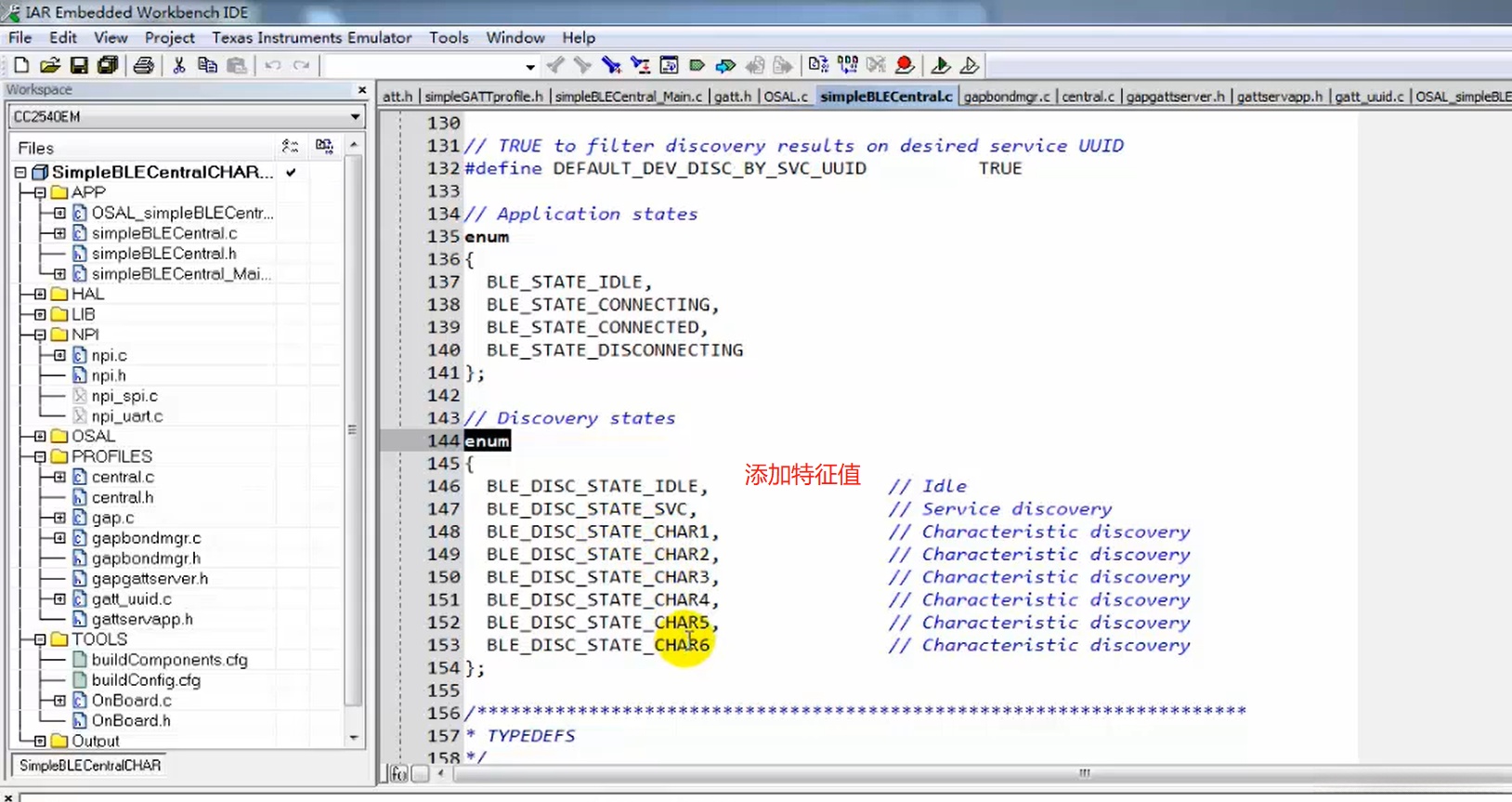Click the Compile toolbar icon

[818, 65]
